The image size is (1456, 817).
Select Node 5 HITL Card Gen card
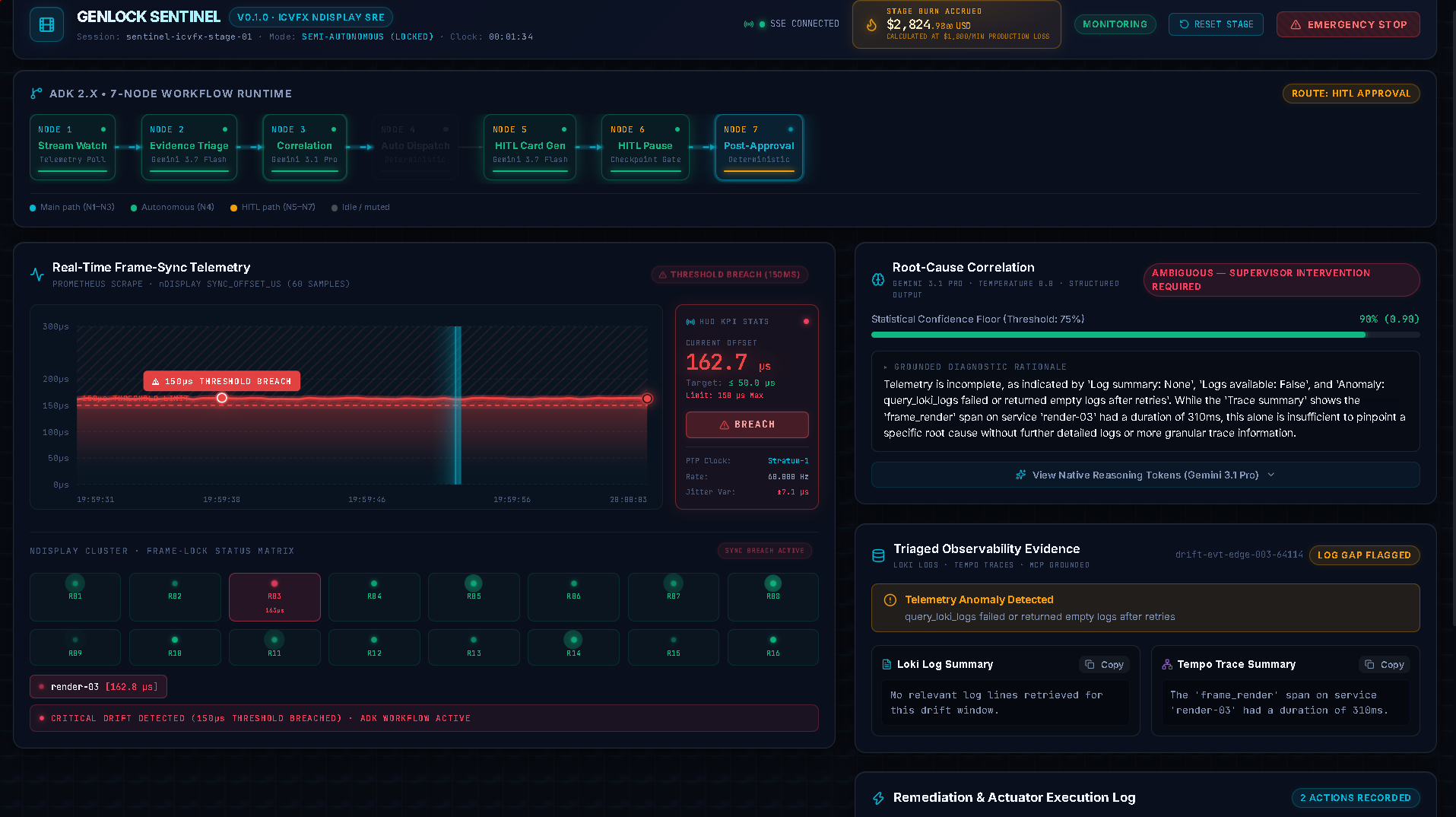[x=530, y=147]
